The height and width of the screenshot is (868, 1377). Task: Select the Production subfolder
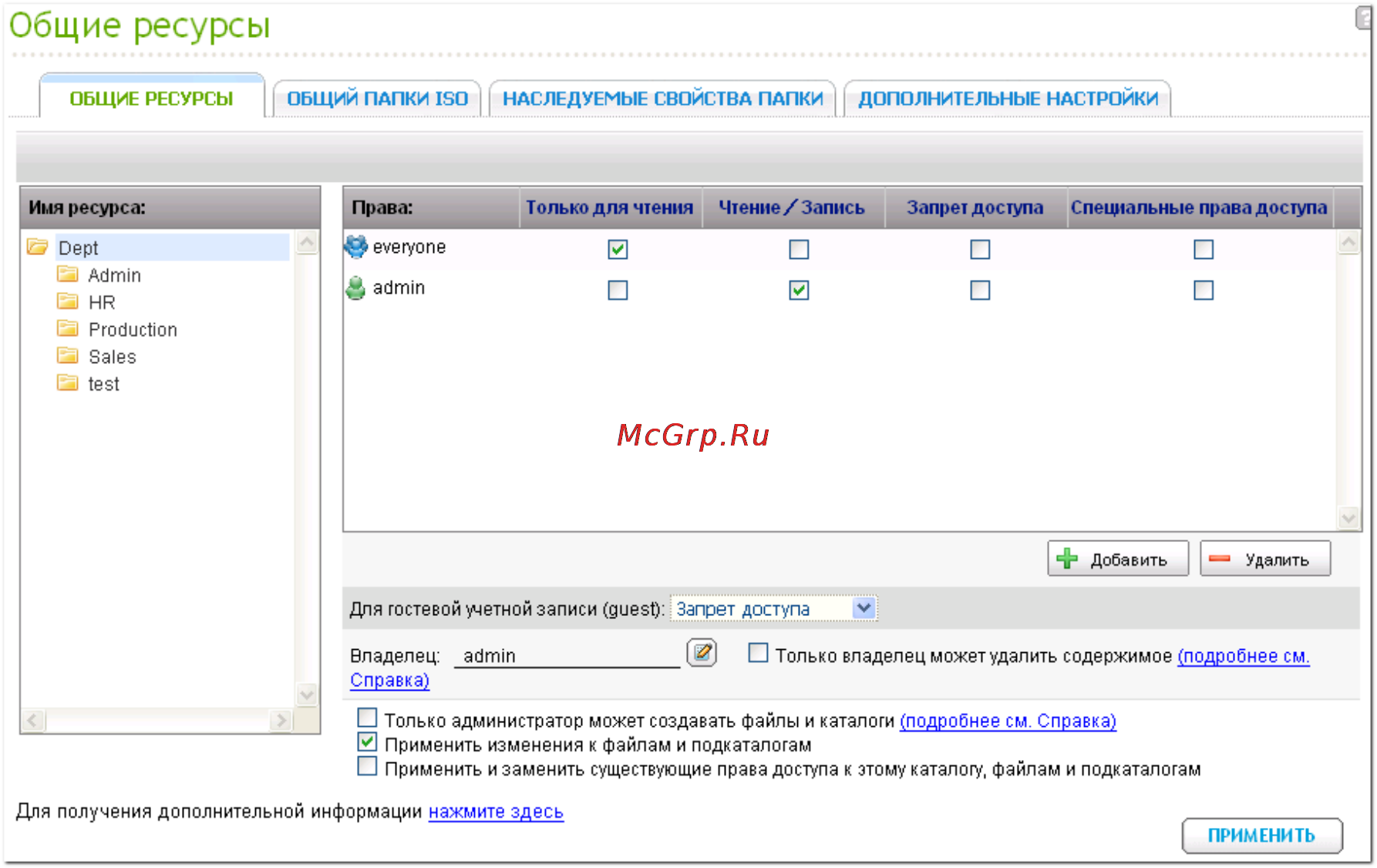(133, 329)
